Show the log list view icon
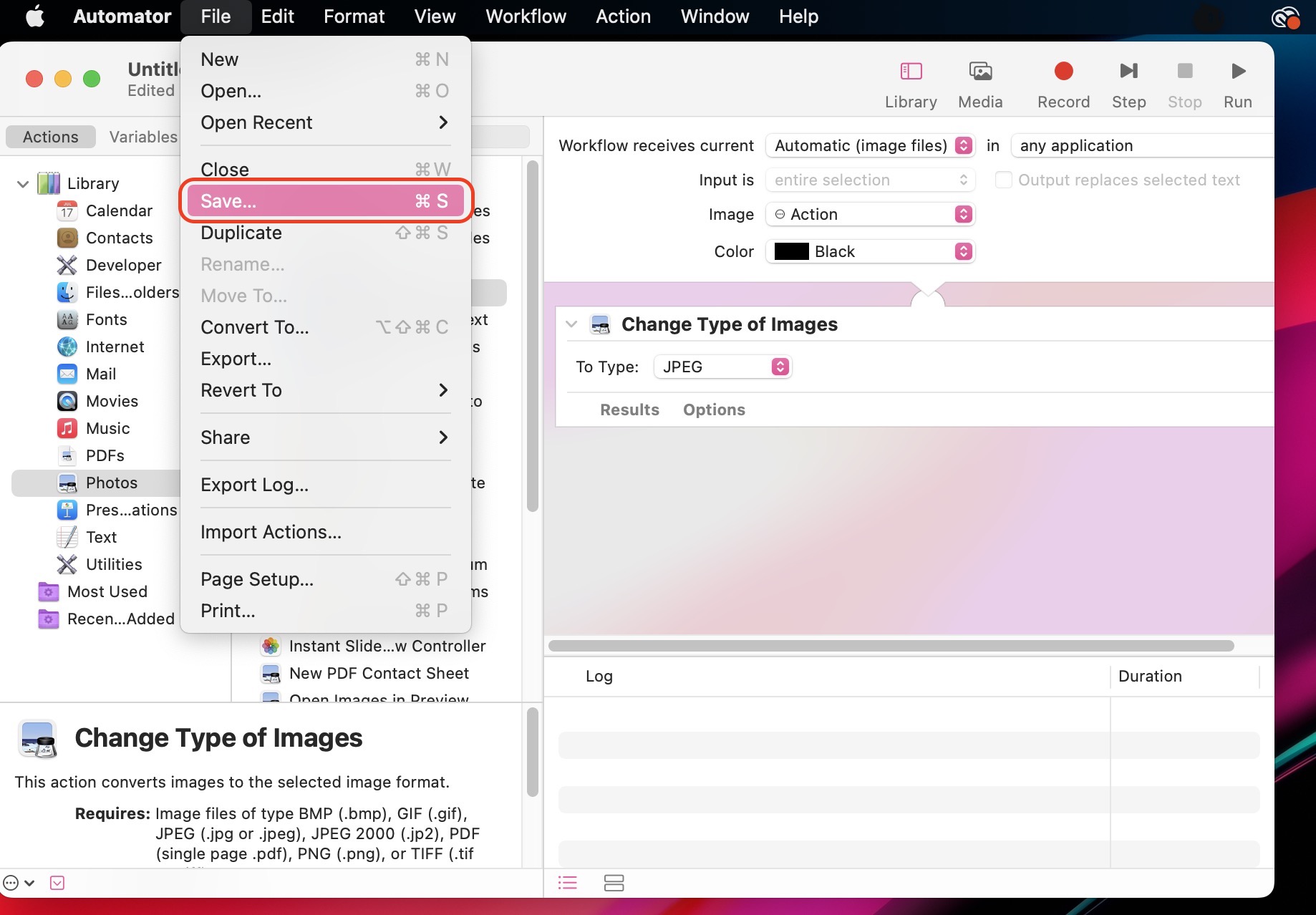 coord(568,883)
